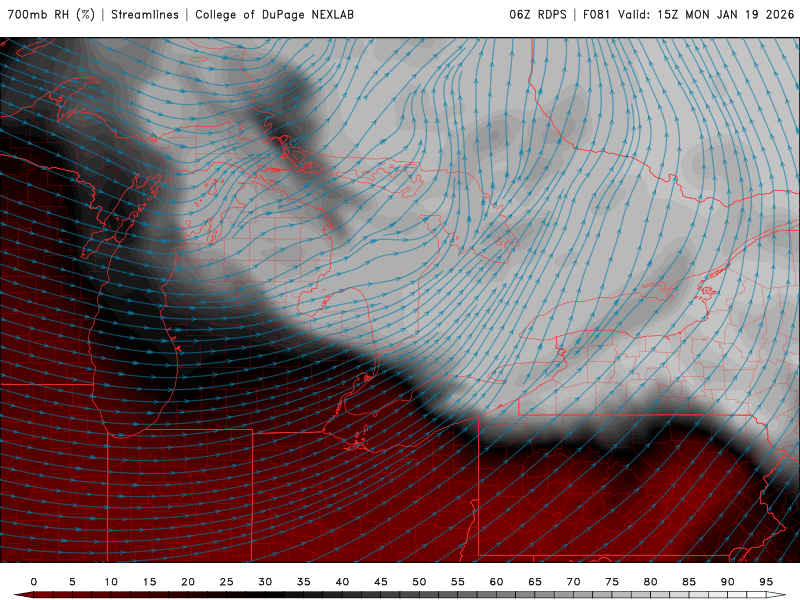
Task: Click the colorbar label "0"
Action: point(34,582)
